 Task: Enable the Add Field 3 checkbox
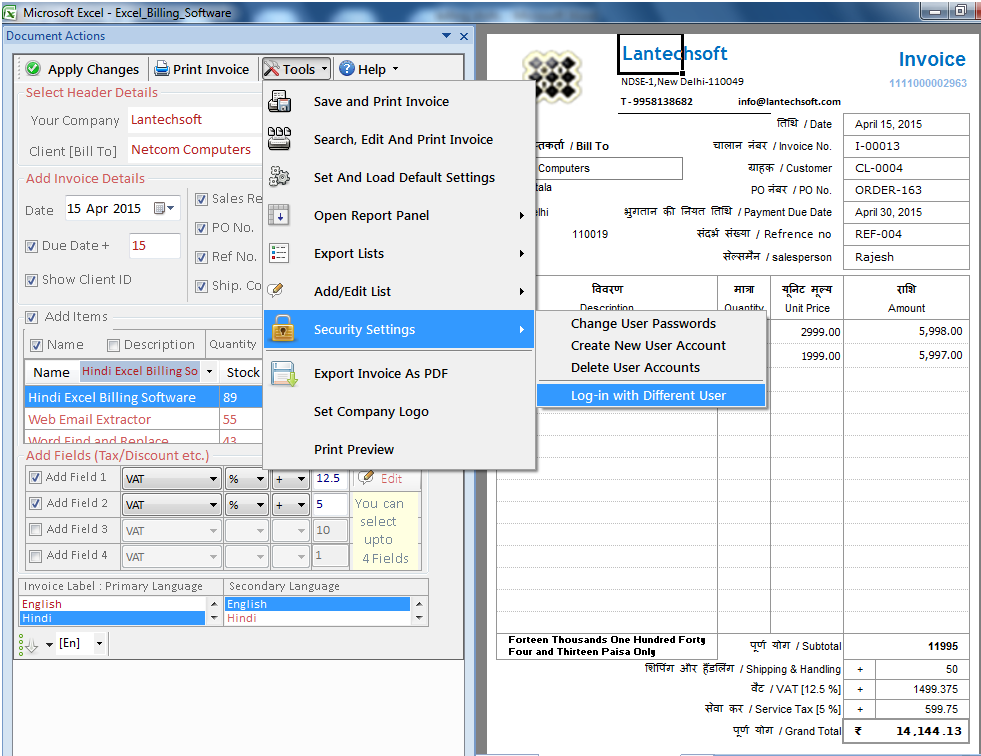(36, 529)
